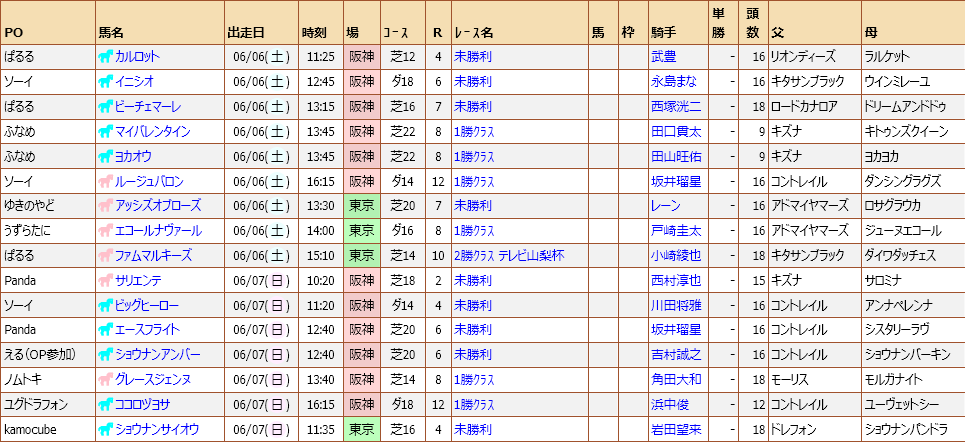This screenshot has height=442, width=965.
Task: Click the horse icon beside ビーチェマーレ
Action: tap(105, 107)
